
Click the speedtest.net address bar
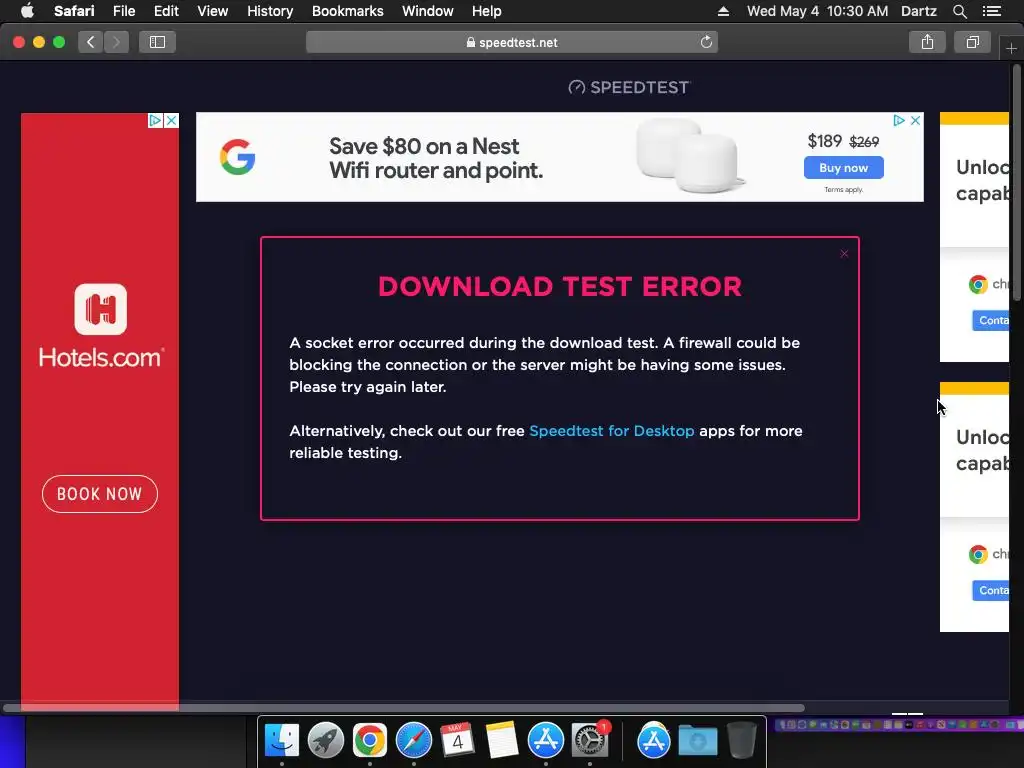512,42
